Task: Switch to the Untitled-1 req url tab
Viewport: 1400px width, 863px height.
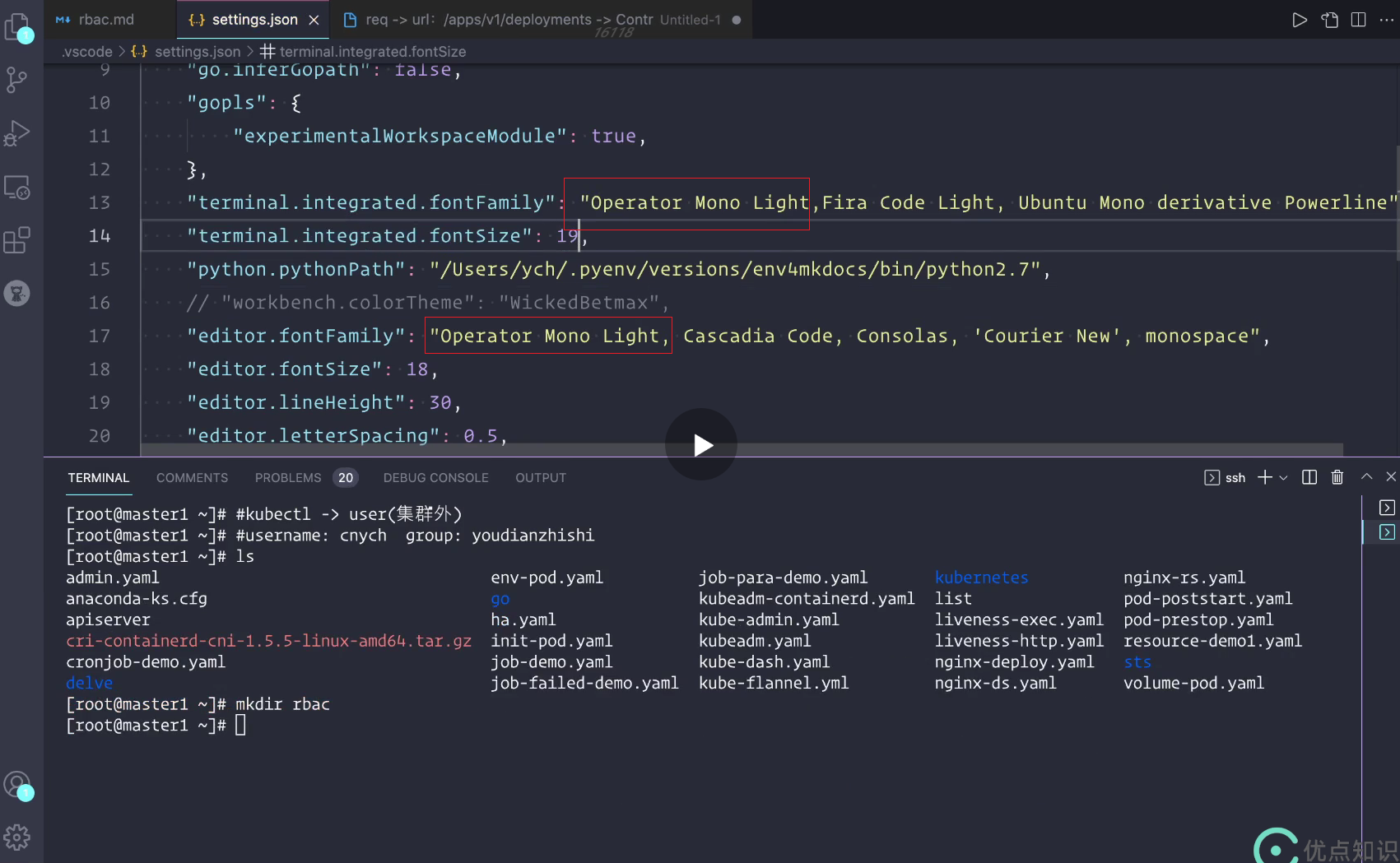Action: click(542, 20)
